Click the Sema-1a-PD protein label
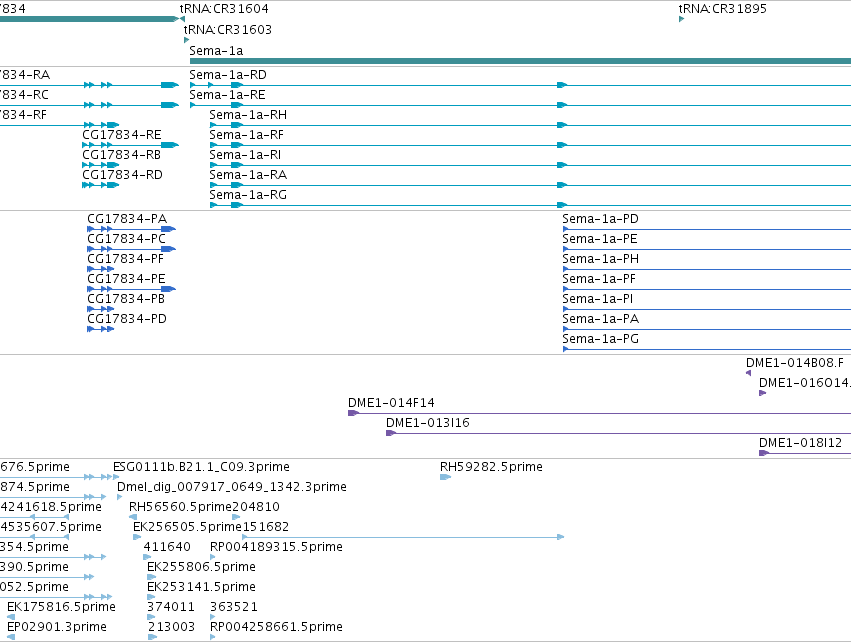 600,219
